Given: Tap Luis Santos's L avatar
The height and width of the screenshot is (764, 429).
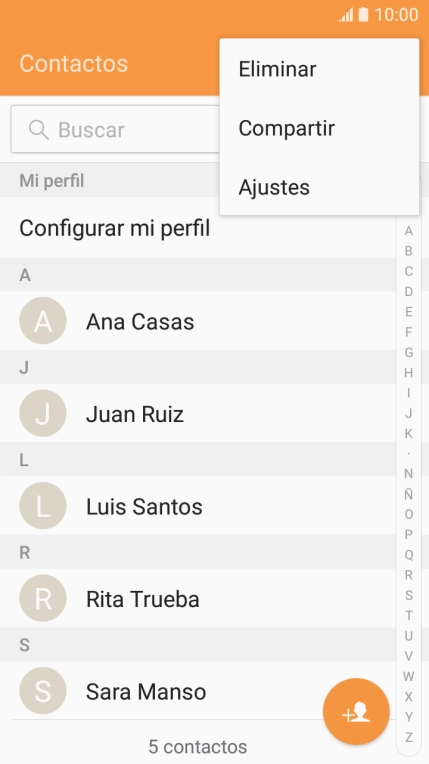Looking at the screenshot, I should (x=43, y=506).
